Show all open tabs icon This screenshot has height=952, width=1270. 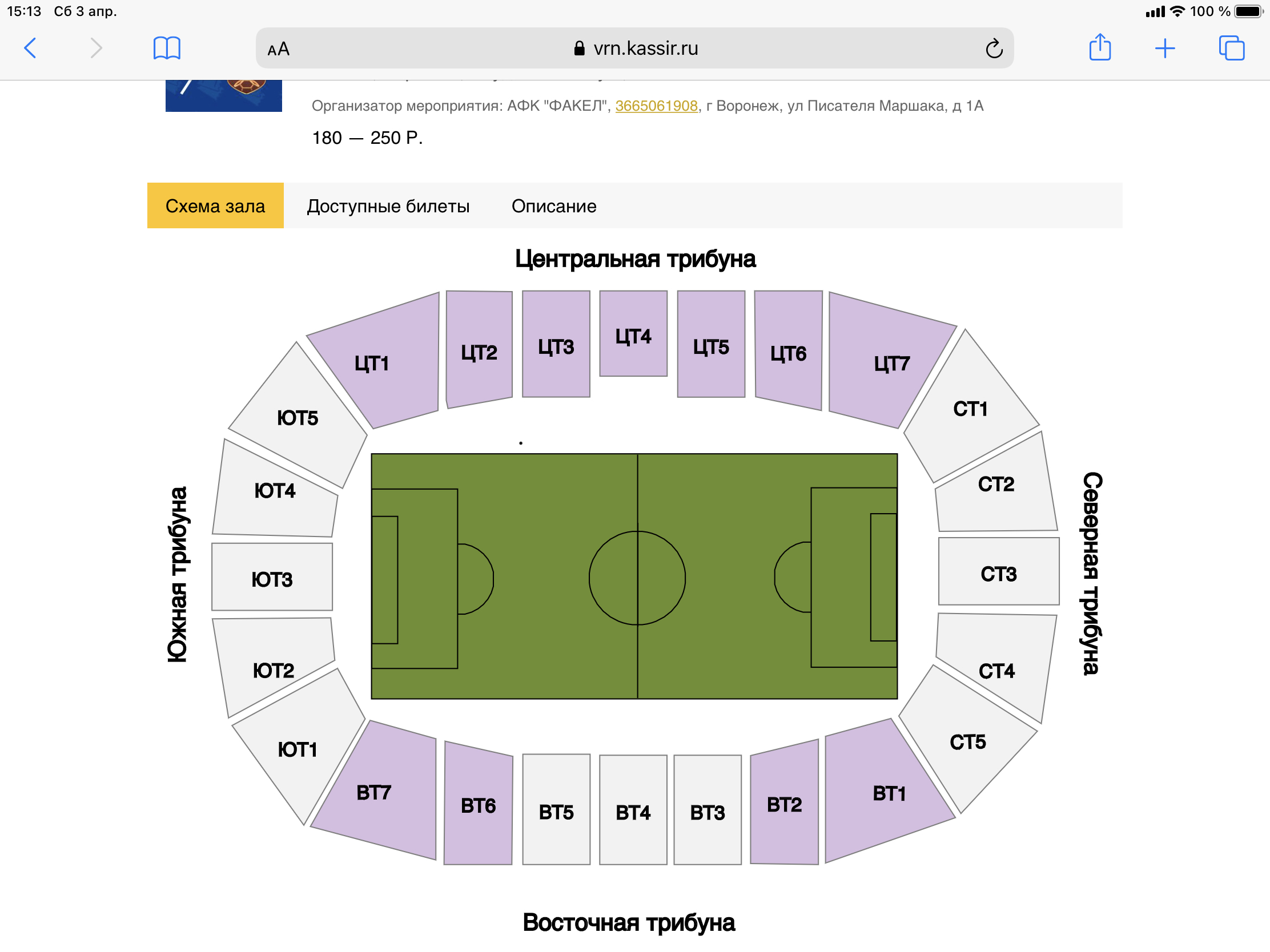pos(1231,48)
